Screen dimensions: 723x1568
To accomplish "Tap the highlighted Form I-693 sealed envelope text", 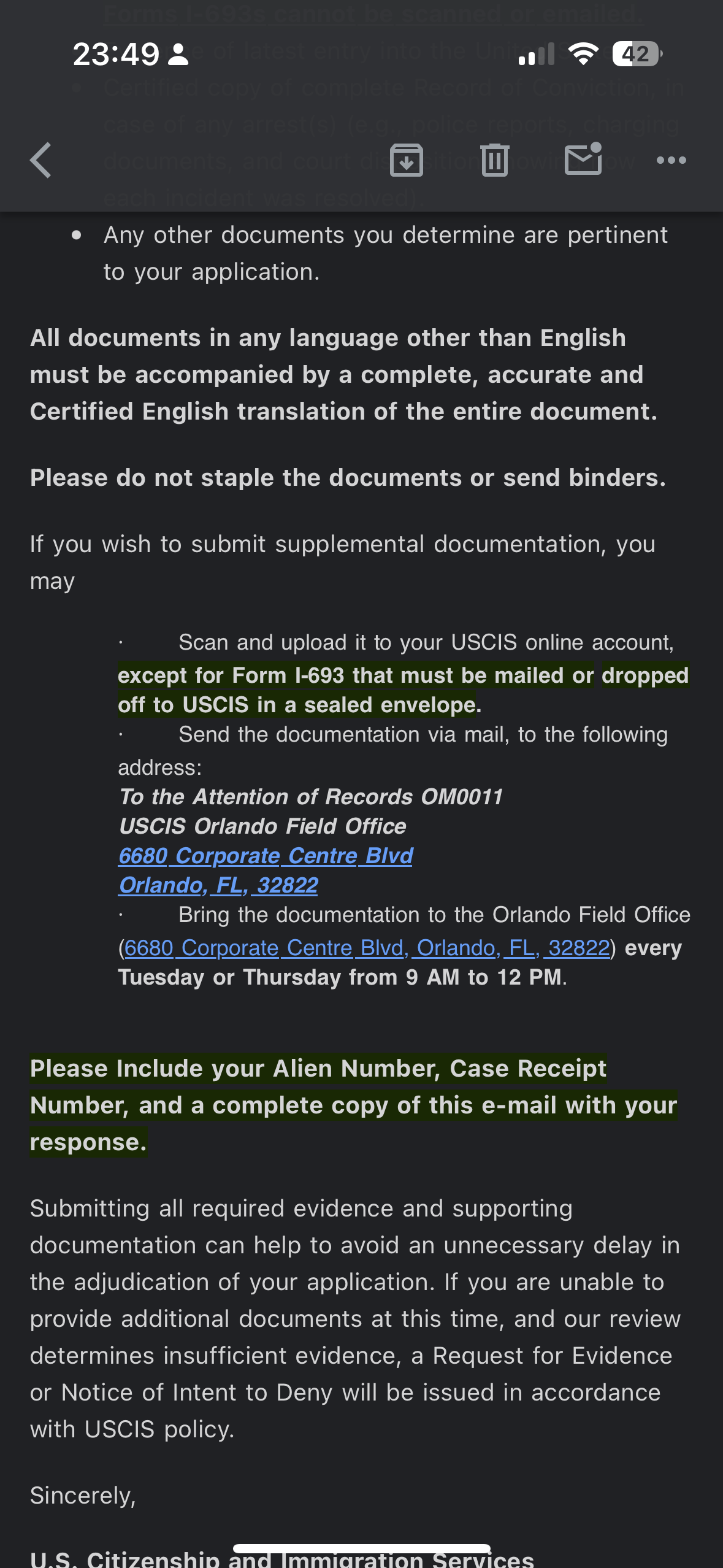I will coord(404,690).
